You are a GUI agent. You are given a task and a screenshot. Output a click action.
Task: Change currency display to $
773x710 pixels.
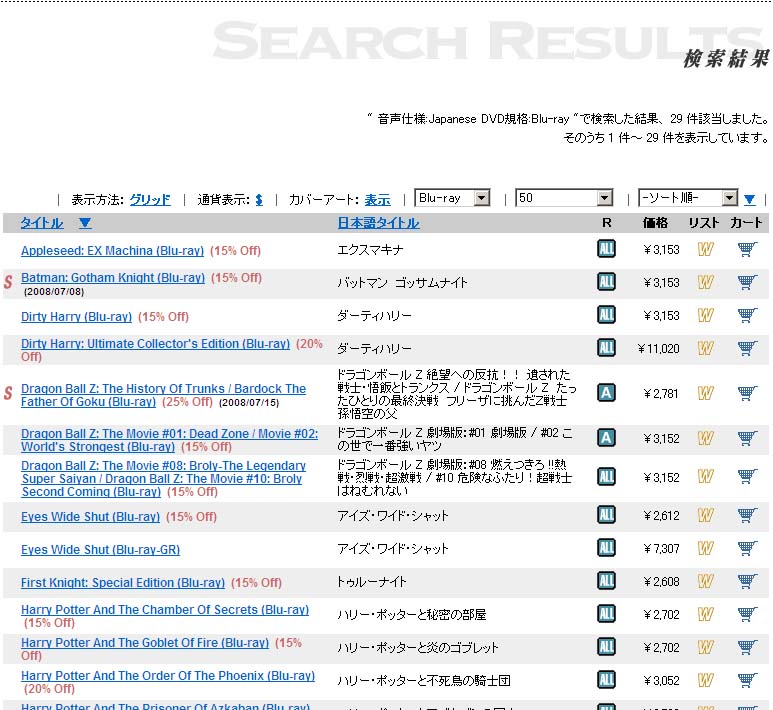pos(259,200)
